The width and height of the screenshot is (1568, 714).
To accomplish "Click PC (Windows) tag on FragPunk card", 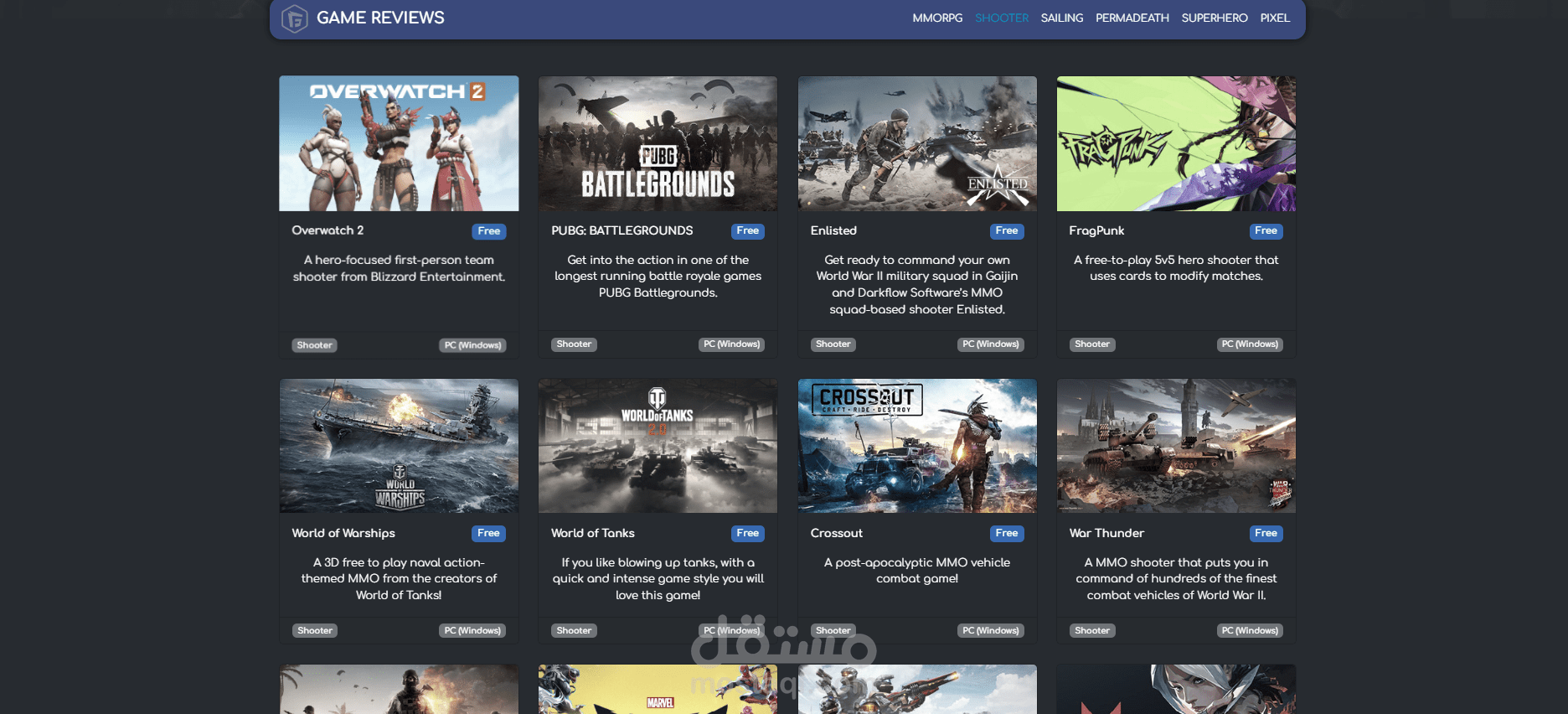I will click(1250, 344).
